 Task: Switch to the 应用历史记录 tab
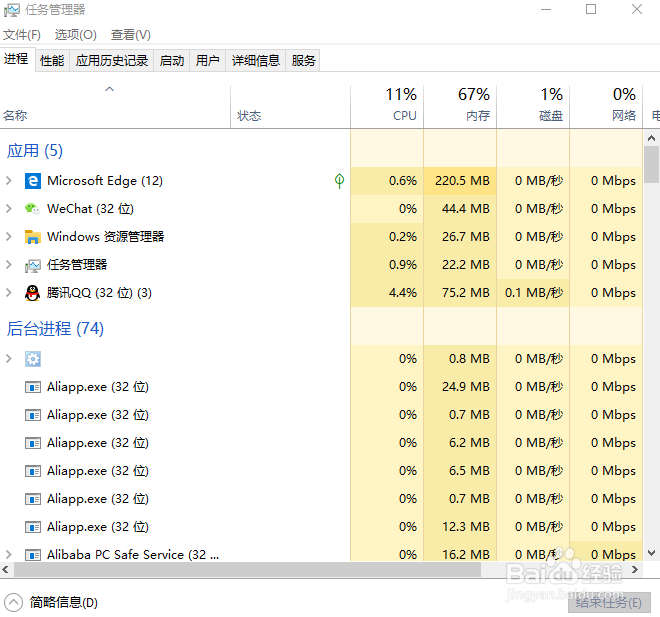click(112, 61)
